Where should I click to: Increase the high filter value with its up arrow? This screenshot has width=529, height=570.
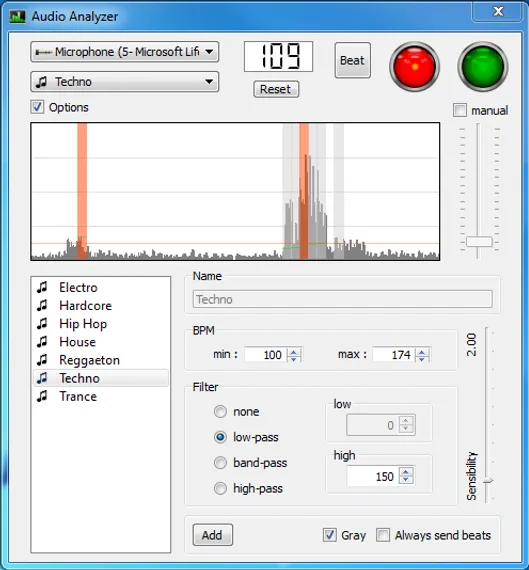click(x=406, y=473)
